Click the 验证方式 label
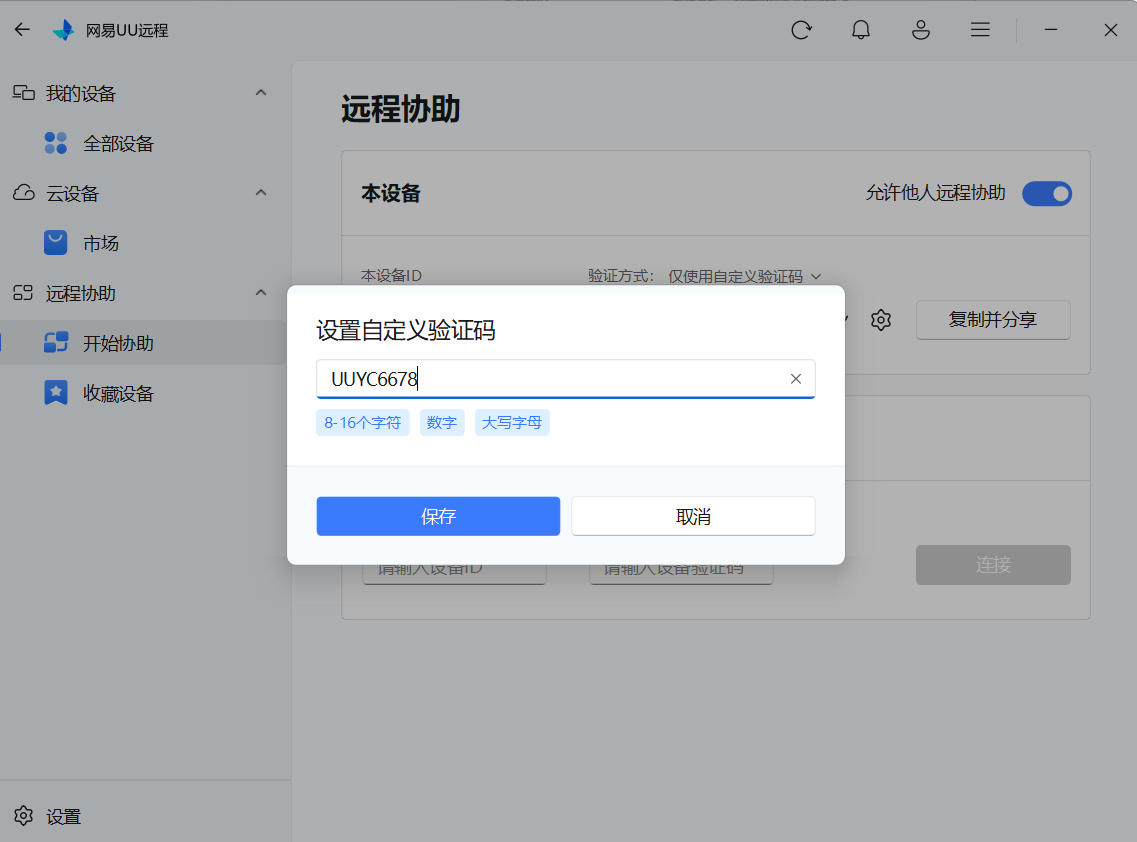Screen dimensions: 1137x842 click(x=621, y=276)
